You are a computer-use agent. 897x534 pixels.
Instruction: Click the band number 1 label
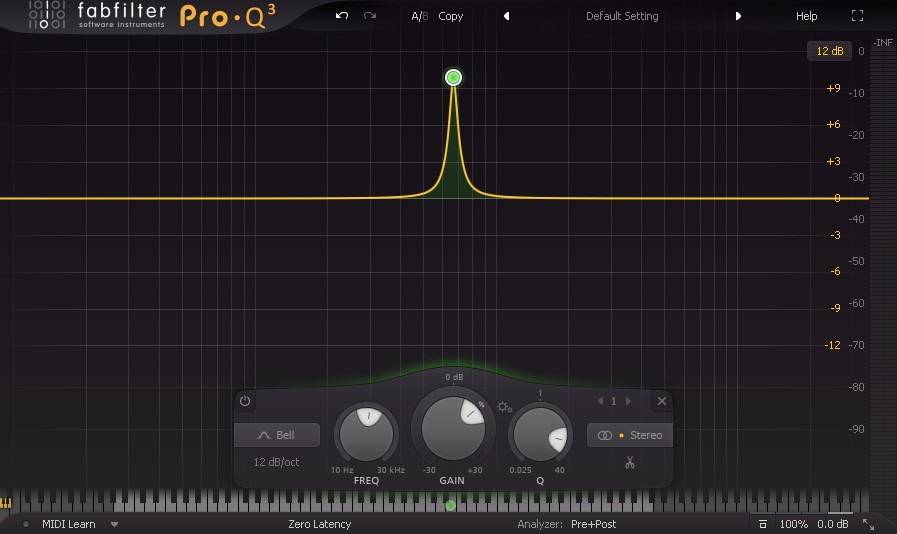[614, 401]
